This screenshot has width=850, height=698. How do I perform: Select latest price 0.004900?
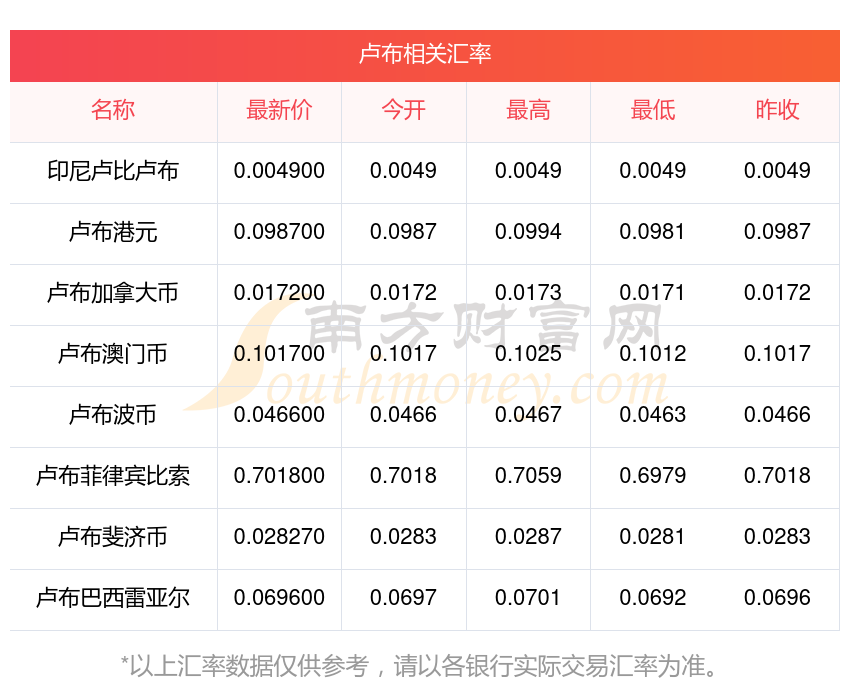279,171
